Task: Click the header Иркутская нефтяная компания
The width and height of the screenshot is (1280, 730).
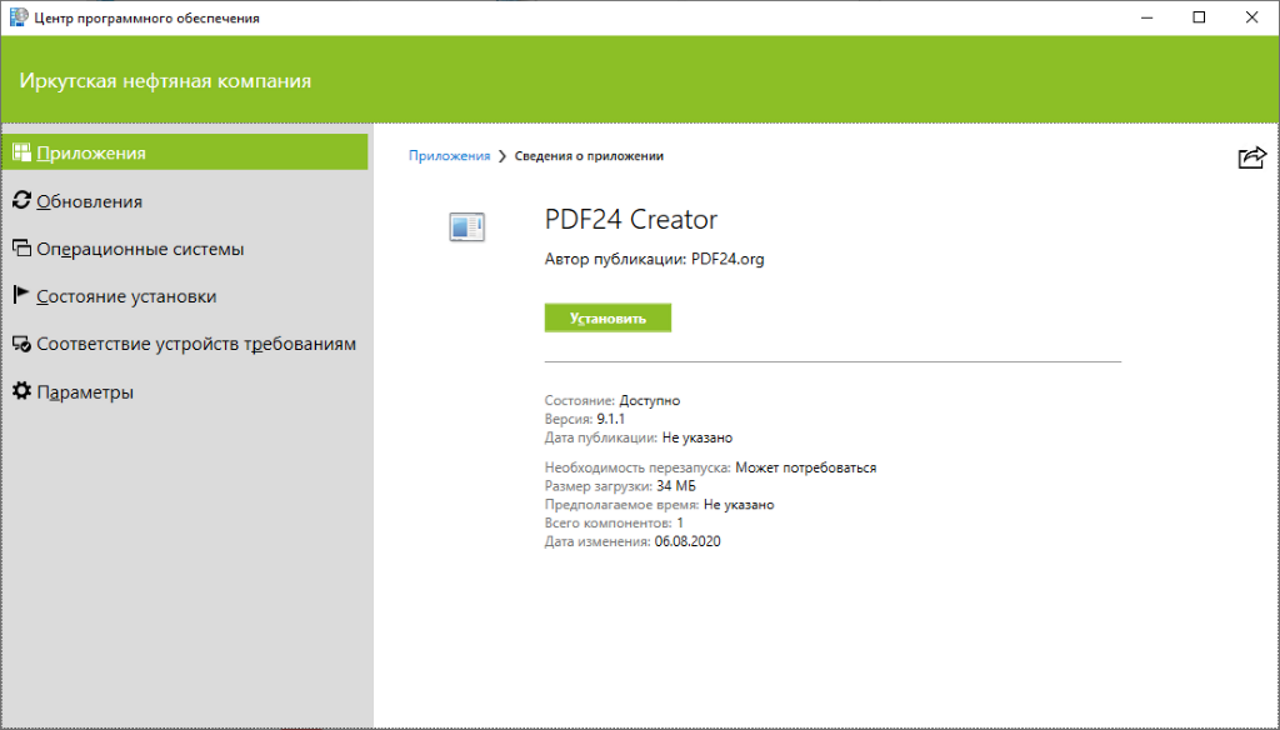Action: tap(165, 81)
